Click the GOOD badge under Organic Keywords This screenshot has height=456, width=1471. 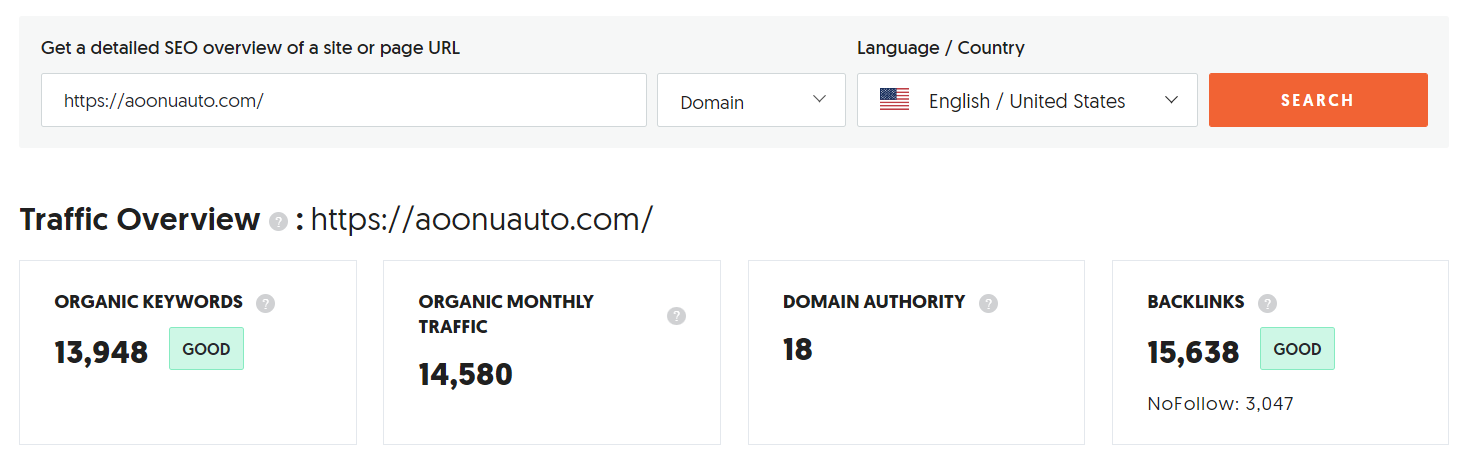click(x=206, y=349)
